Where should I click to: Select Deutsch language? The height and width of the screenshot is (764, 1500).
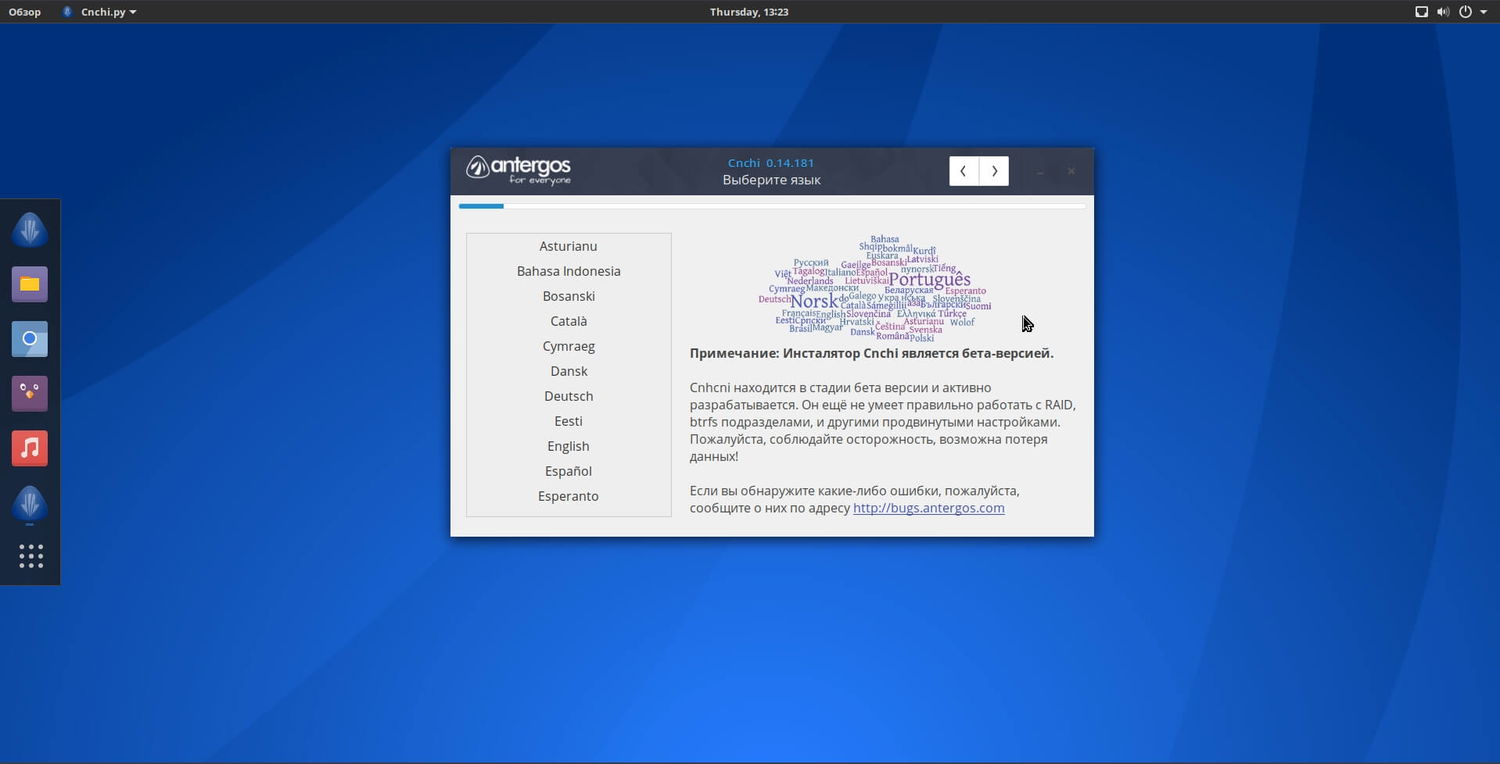click(568, 396)
